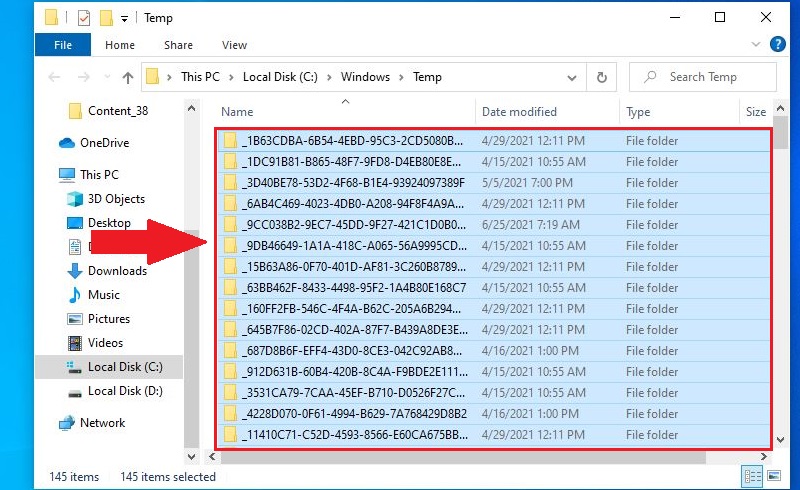Screen dimensions: 800x490
Task: Select Local Disk (D:) in sidebar
Action: pyautogui.click(x=125, y=391)
